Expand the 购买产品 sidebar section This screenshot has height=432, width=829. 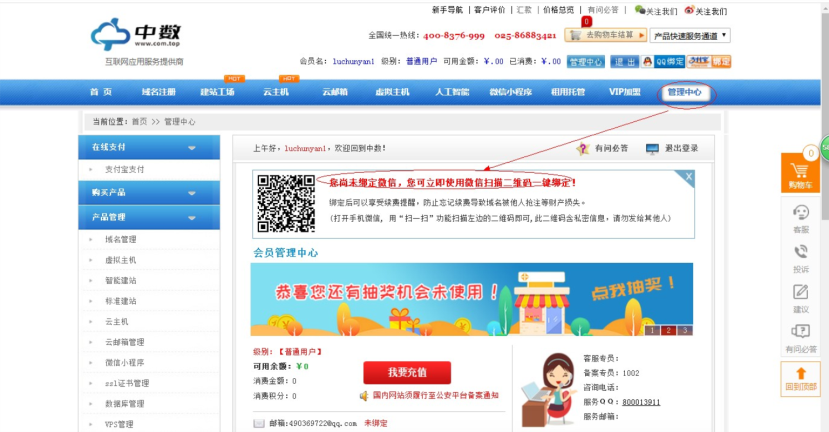pyautogui.click(x=191, y=192)
